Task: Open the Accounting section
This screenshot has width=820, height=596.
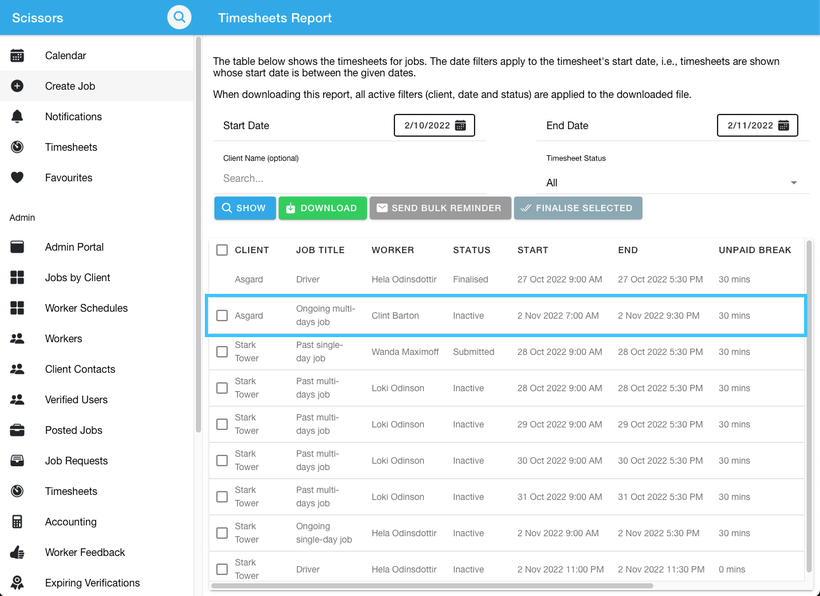Action: [x=70, y=521]
